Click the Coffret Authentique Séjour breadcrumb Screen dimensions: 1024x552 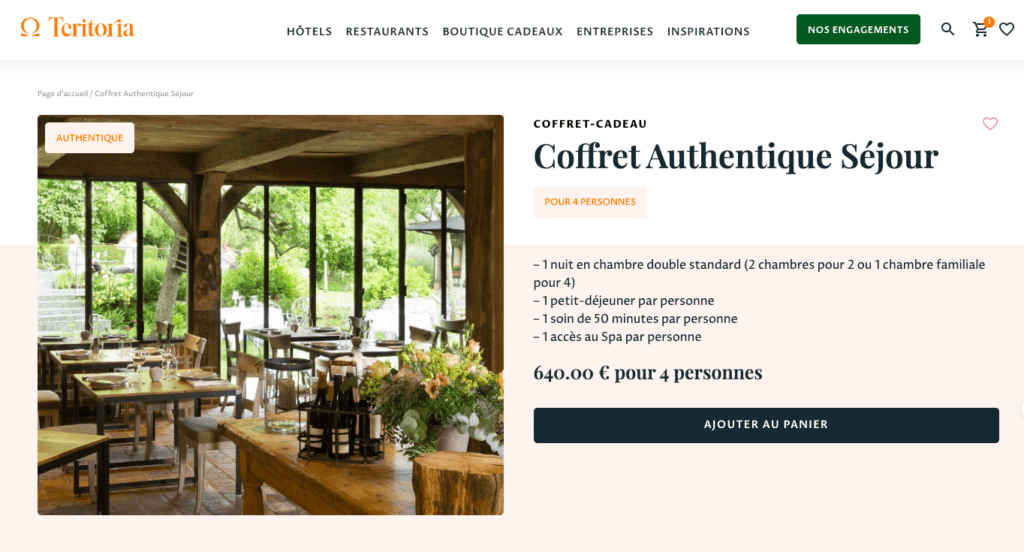pyautogui.click(x=144, y=93)
